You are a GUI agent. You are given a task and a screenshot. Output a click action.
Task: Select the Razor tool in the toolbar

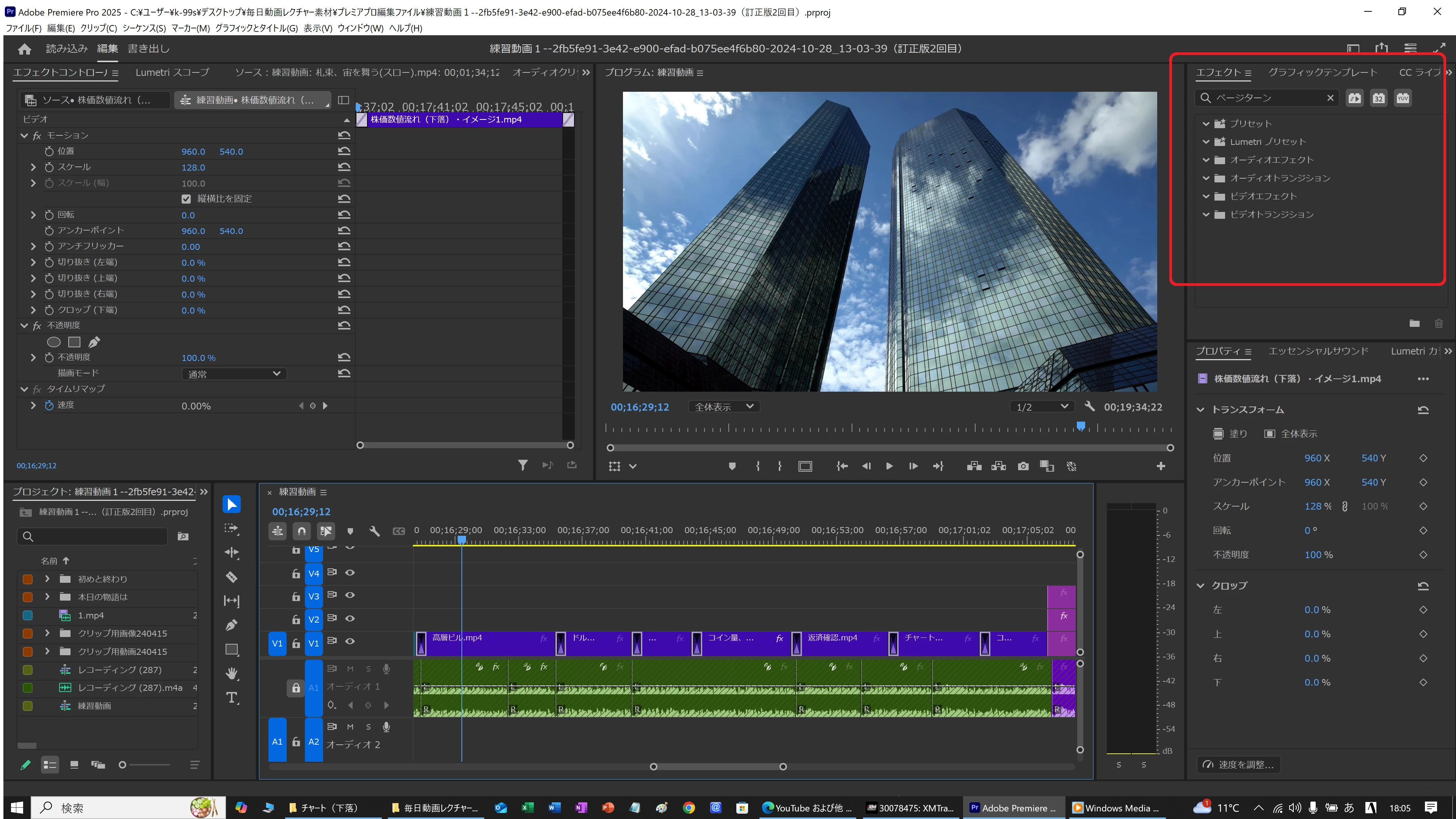pos(232,577)
